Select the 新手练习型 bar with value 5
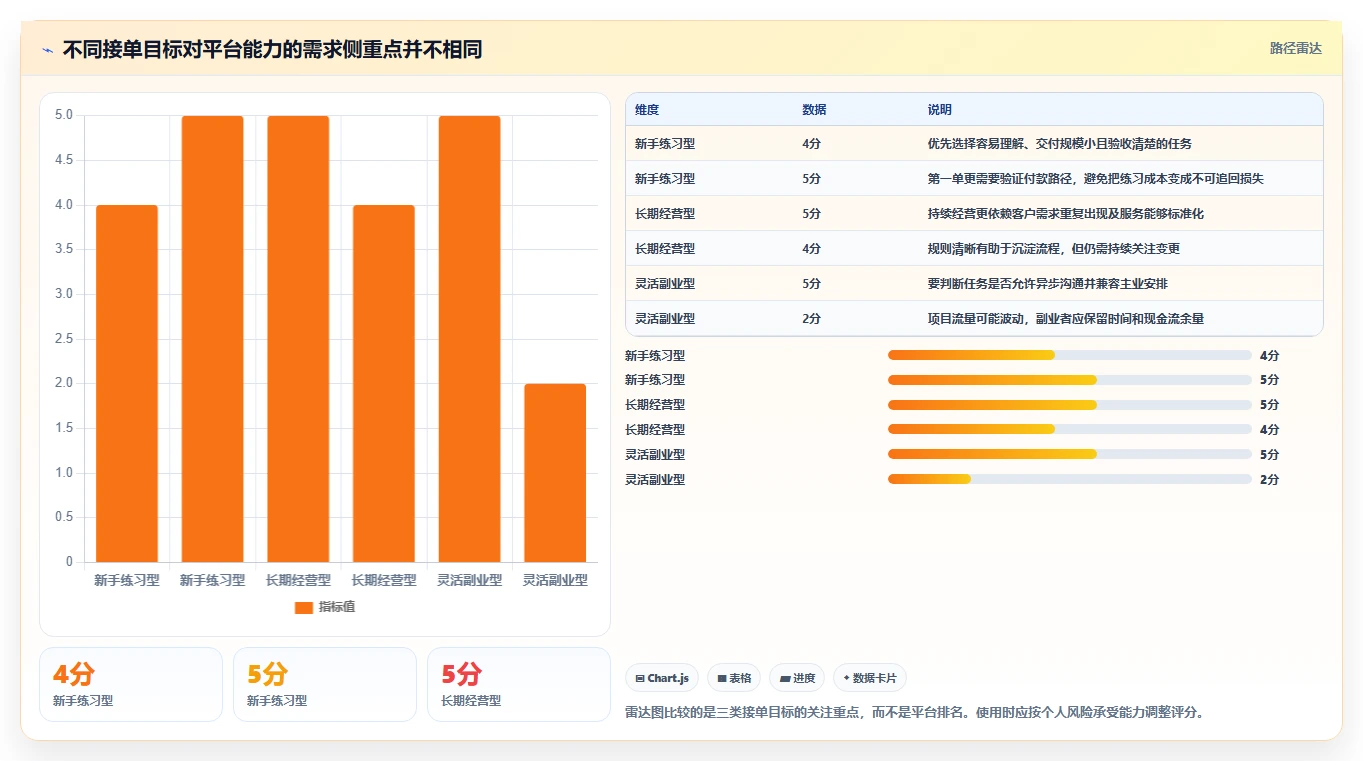The height and width of the screenshot is (761, 1363). coord(212,339)
